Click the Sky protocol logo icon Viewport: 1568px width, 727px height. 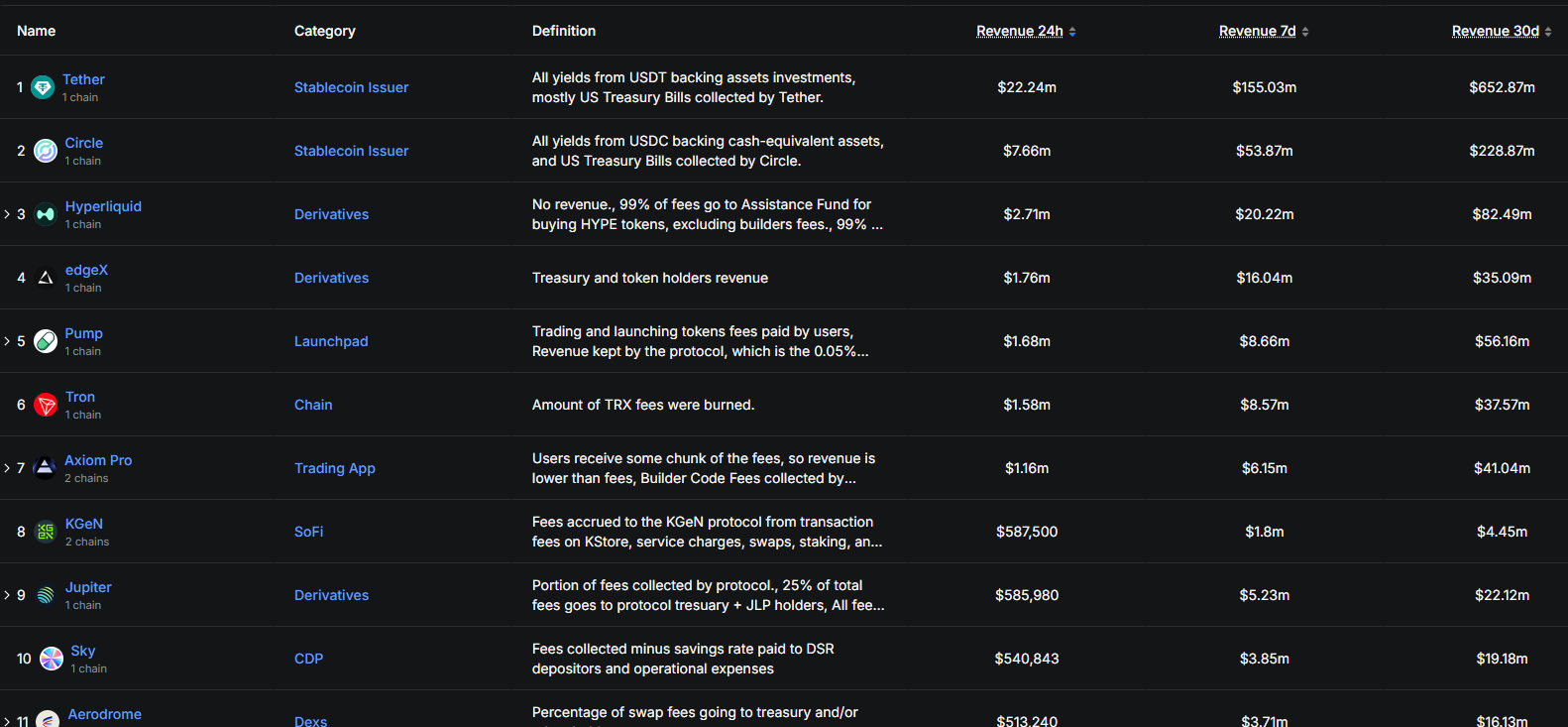52,659
